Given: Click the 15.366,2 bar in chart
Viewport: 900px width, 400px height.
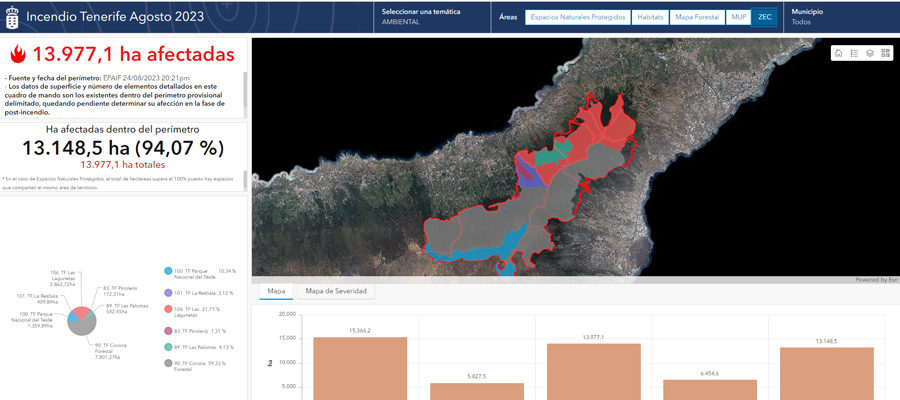Looking at the screenshot, I should click(x=360, y=368).
